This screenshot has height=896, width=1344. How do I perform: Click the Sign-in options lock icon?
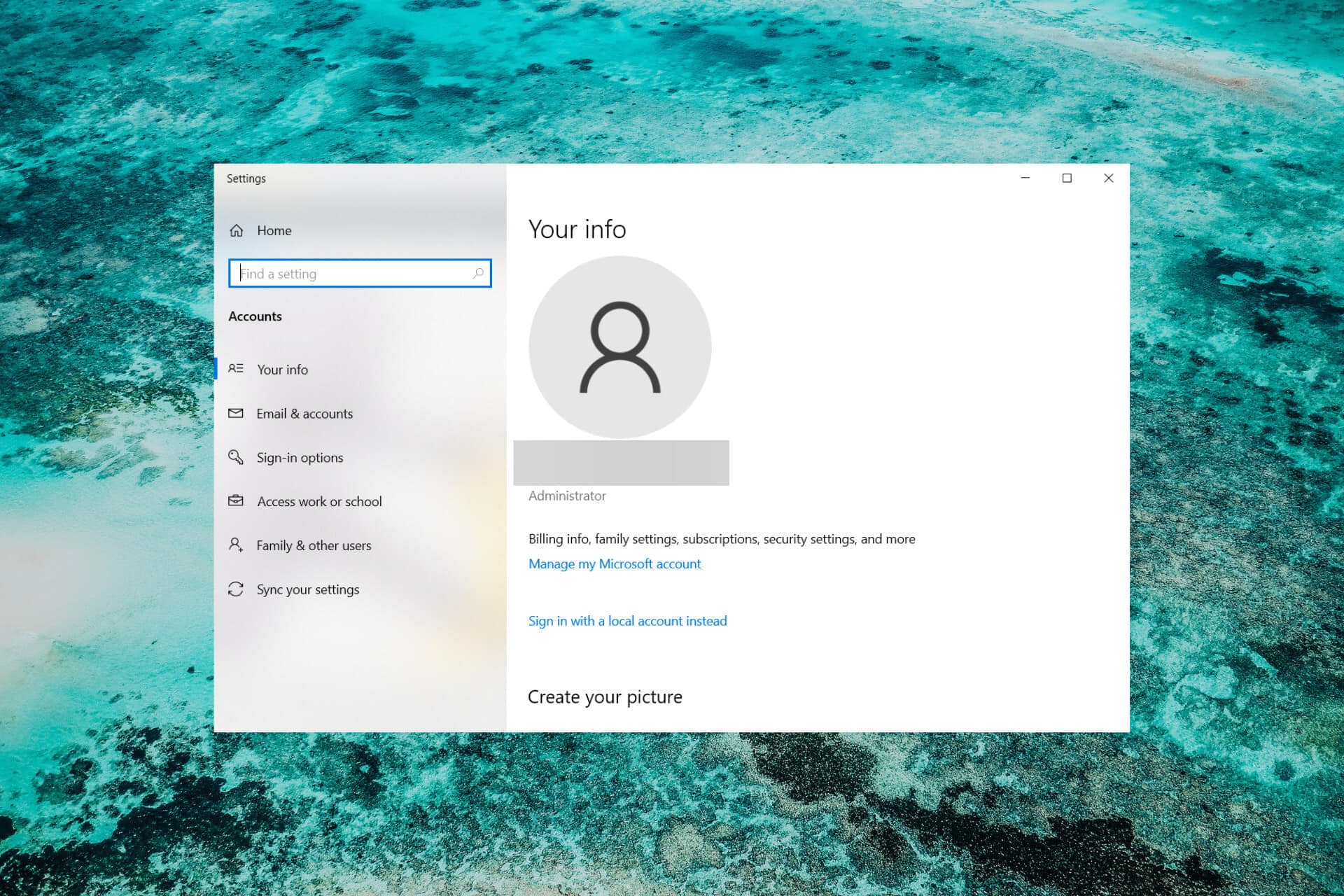pyautogui.click(x=236, y=457)
